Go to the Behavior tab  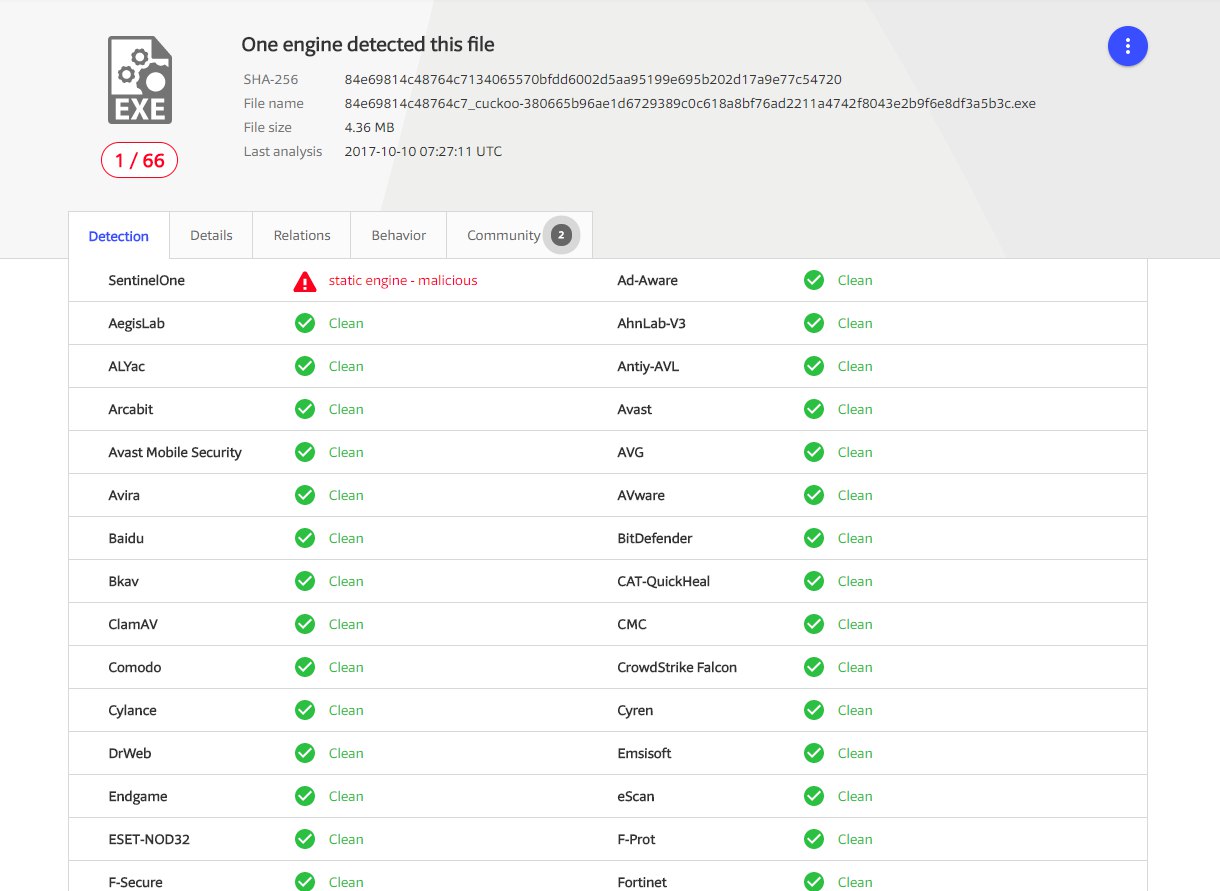[x=398, y=235]
